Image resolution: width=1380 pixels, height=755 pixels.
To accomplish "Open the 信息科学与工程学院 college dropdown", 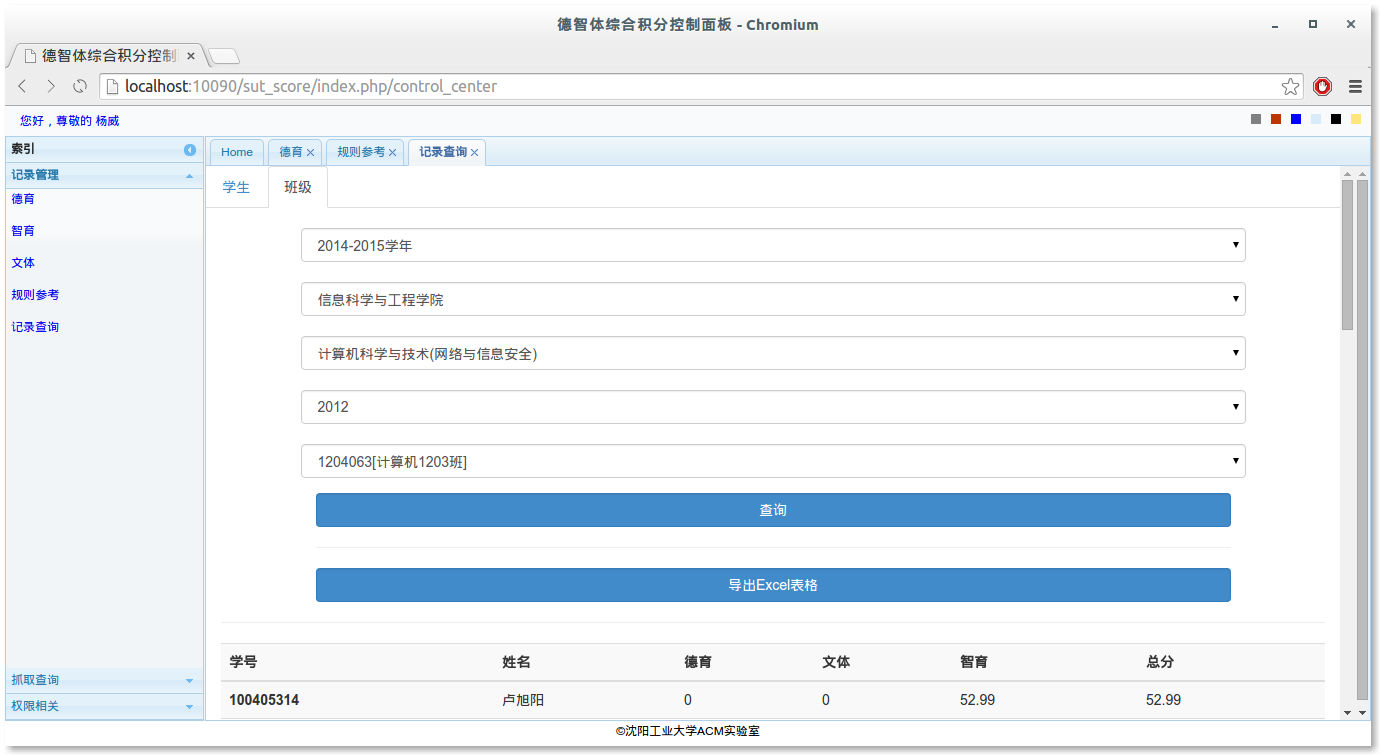I will (773, 299).
